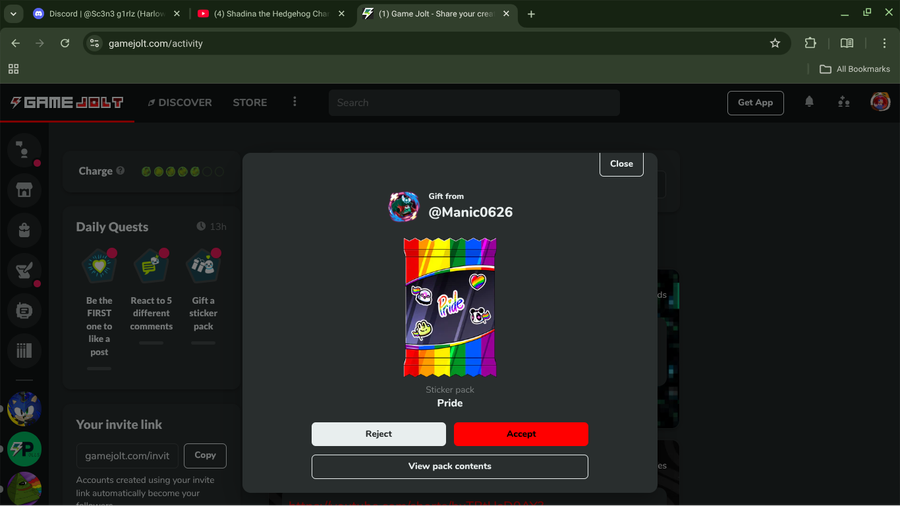Image resolution: width=900 pixels, height=506 pixels.
Task: Open the user avatar menu
Action: point(880,102)
